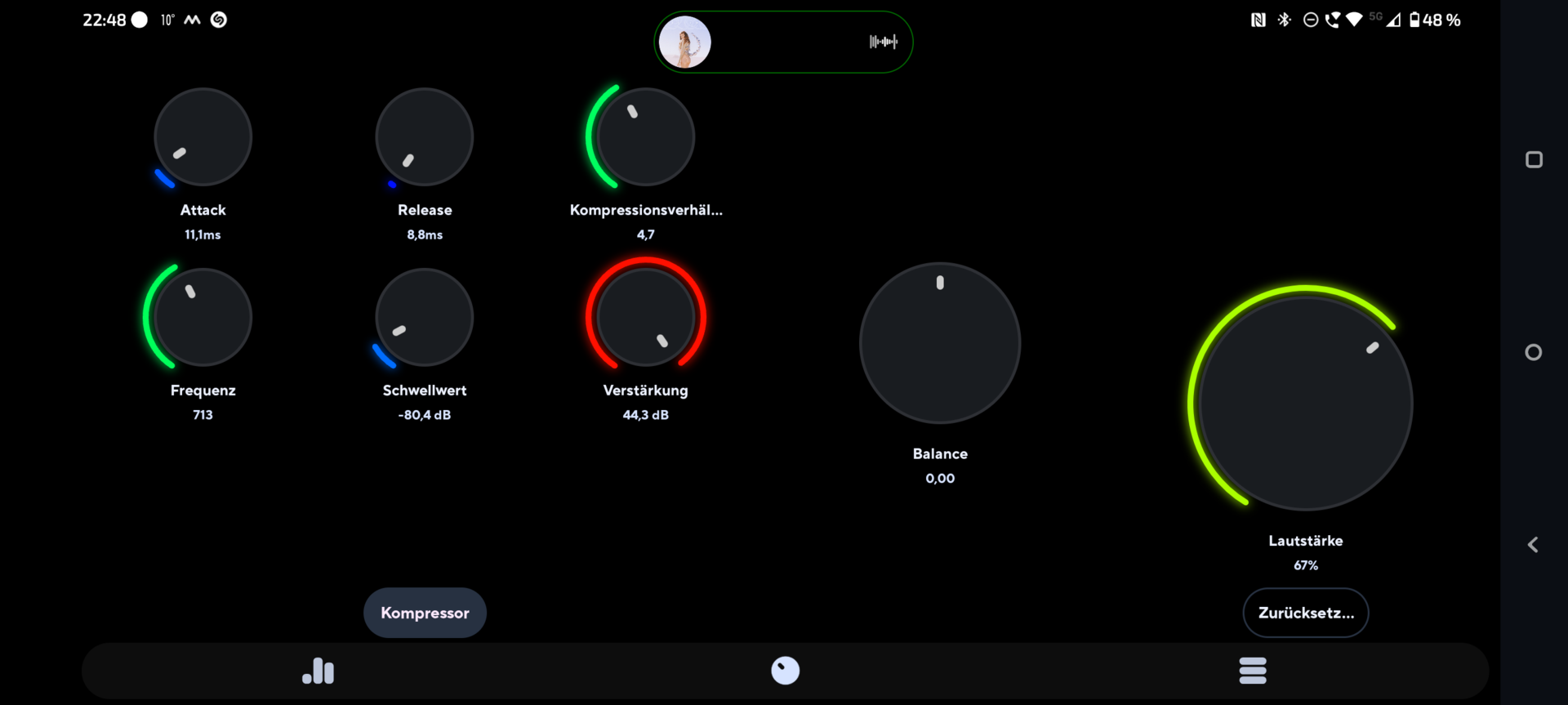Click the Balance knob
This screenshot has height=705, width=1568.
click(x=940, y=343)
